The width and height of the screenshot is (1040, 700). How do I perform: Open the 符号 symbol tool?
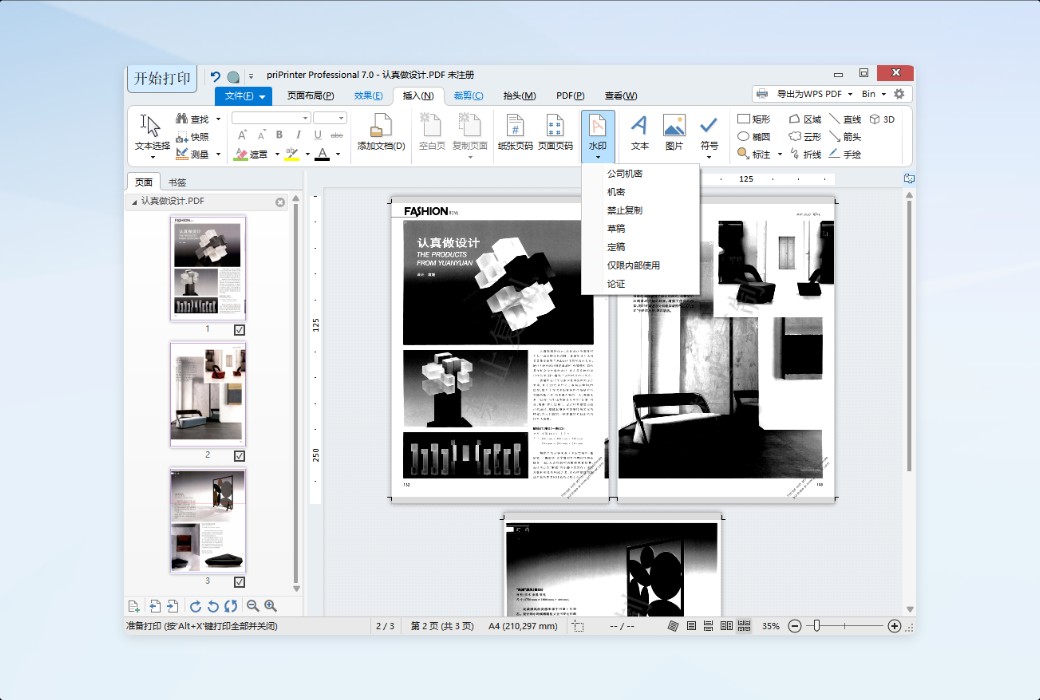coord(709,135)
